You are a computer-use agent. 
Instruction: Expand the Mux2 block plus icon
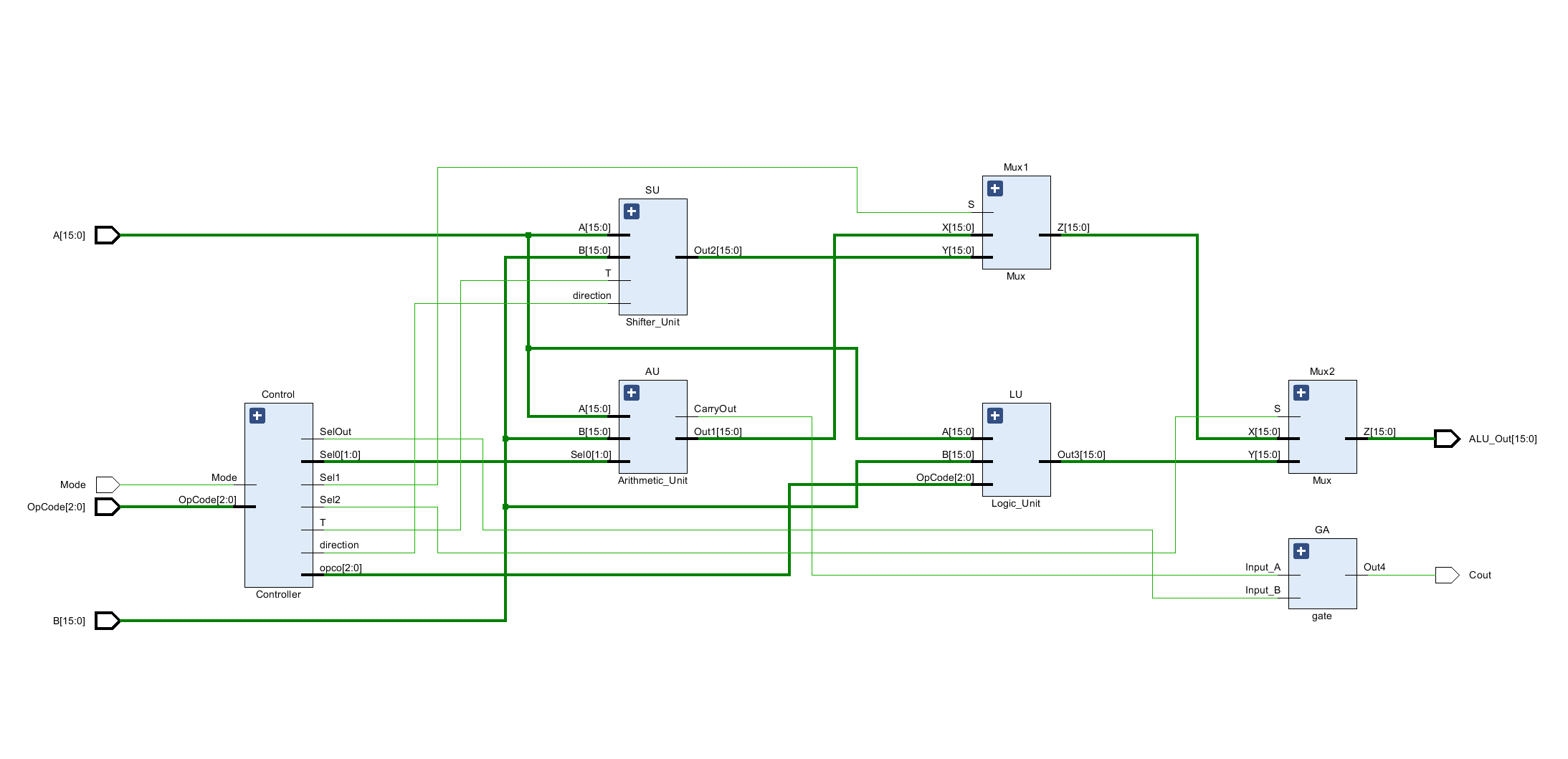pyautogui.click(x=1301, y=393)
